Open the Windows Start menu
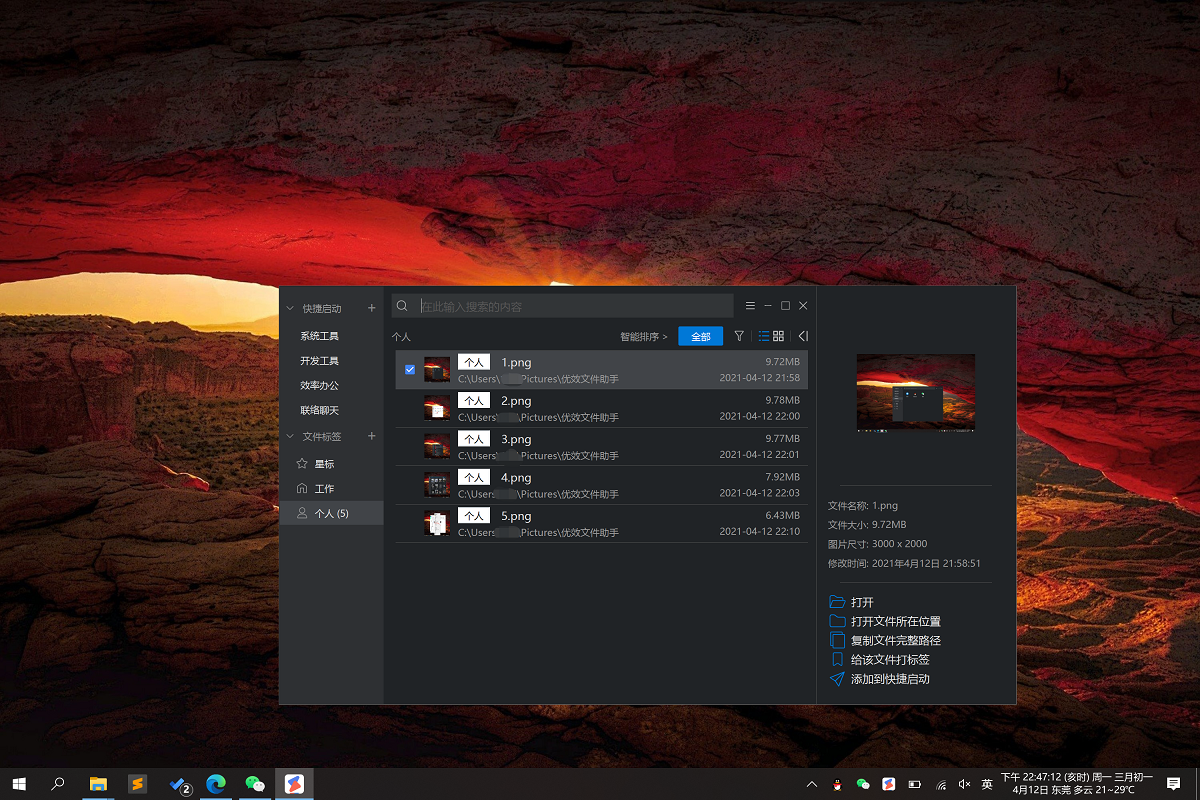The image size is (1200, 800). click(x=19, y=784)
